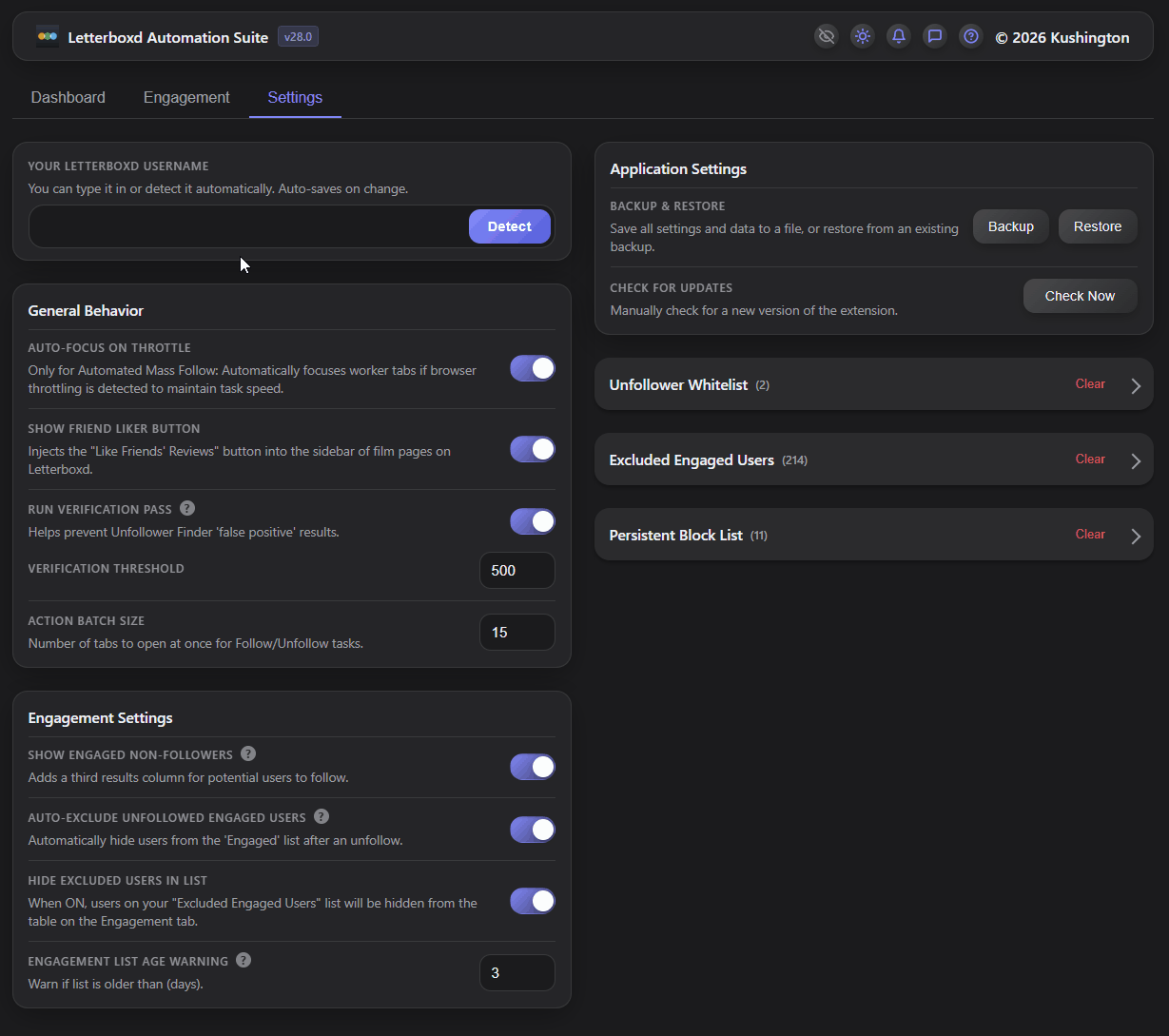Click the Letterboxd Automation Suite logo icon

point(48,37)
